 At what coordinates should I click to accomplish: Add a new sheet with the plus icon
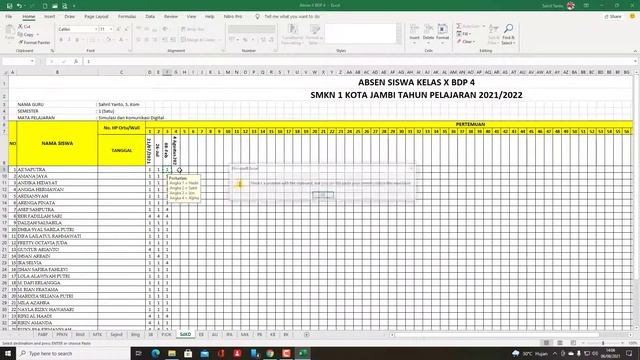click(307, 335)
